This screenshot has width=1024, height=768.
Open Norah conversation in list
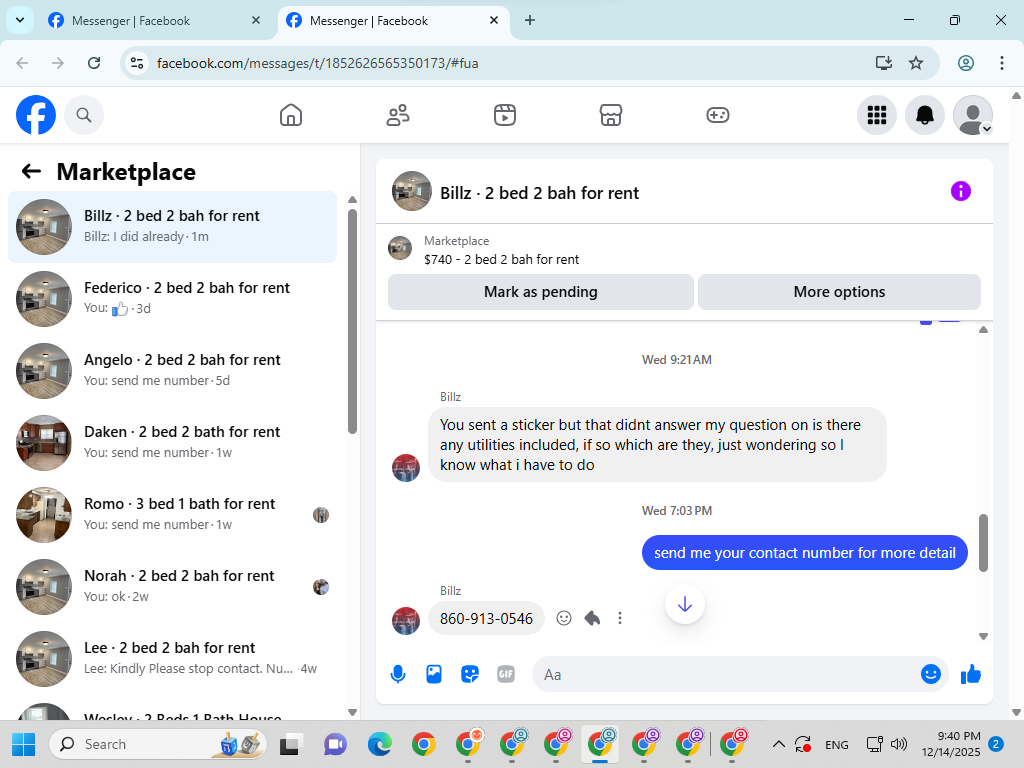[x=172, y=586]
